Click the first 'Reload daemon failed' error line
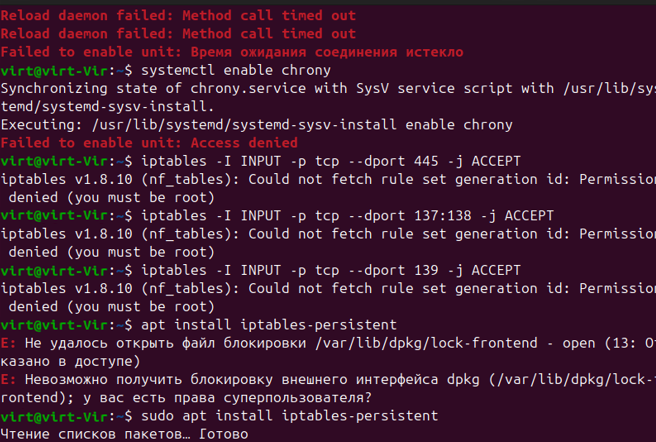 [178, 15]
